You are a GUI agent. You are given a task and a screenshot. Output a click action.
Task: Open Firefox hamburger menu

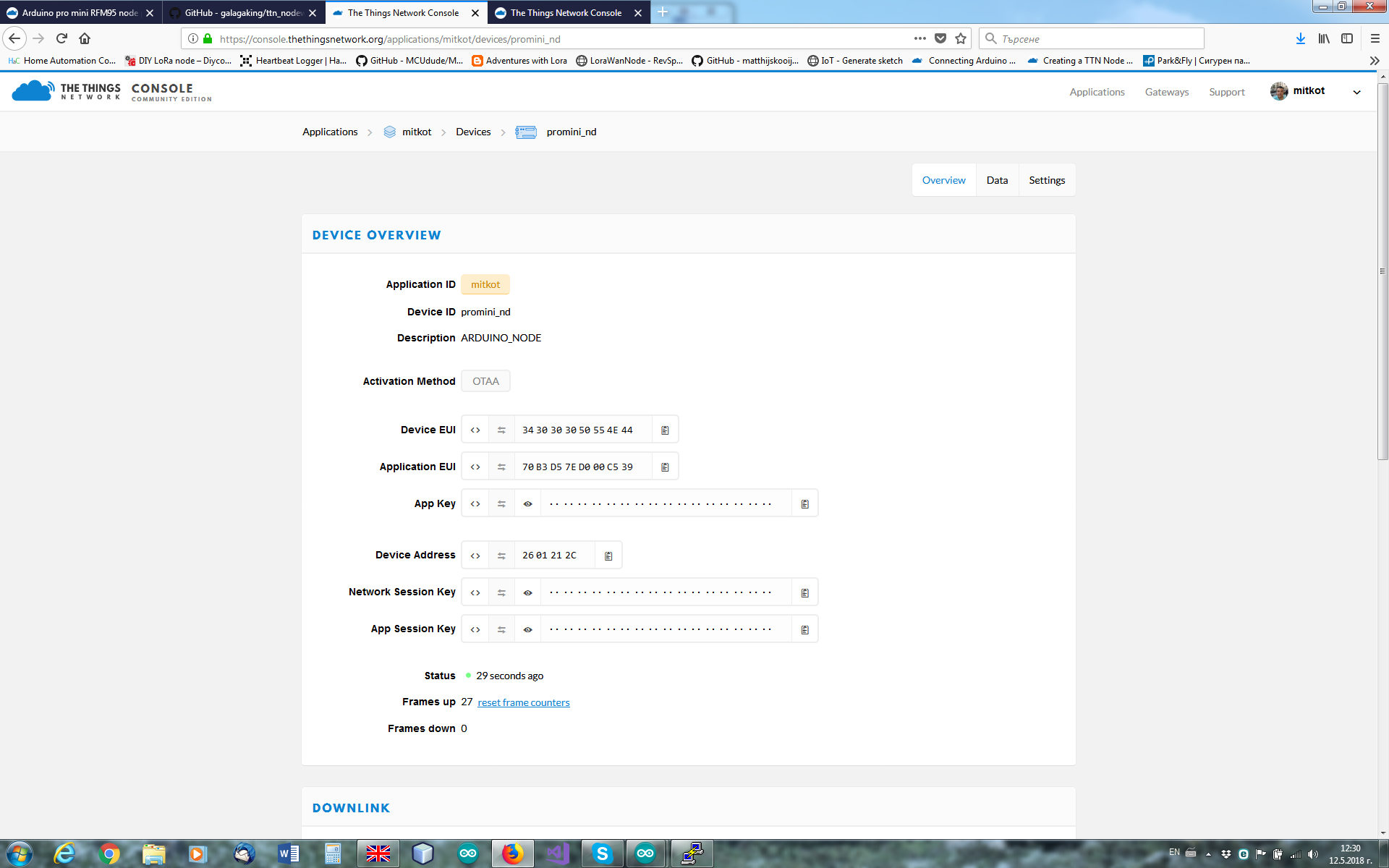(x=1375, y=38)
